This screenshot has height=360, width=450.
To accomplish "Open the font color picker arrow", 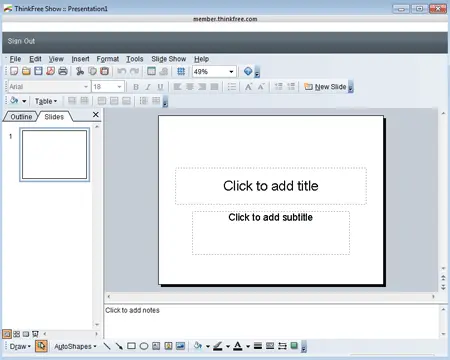I will (x=248, y=346).
